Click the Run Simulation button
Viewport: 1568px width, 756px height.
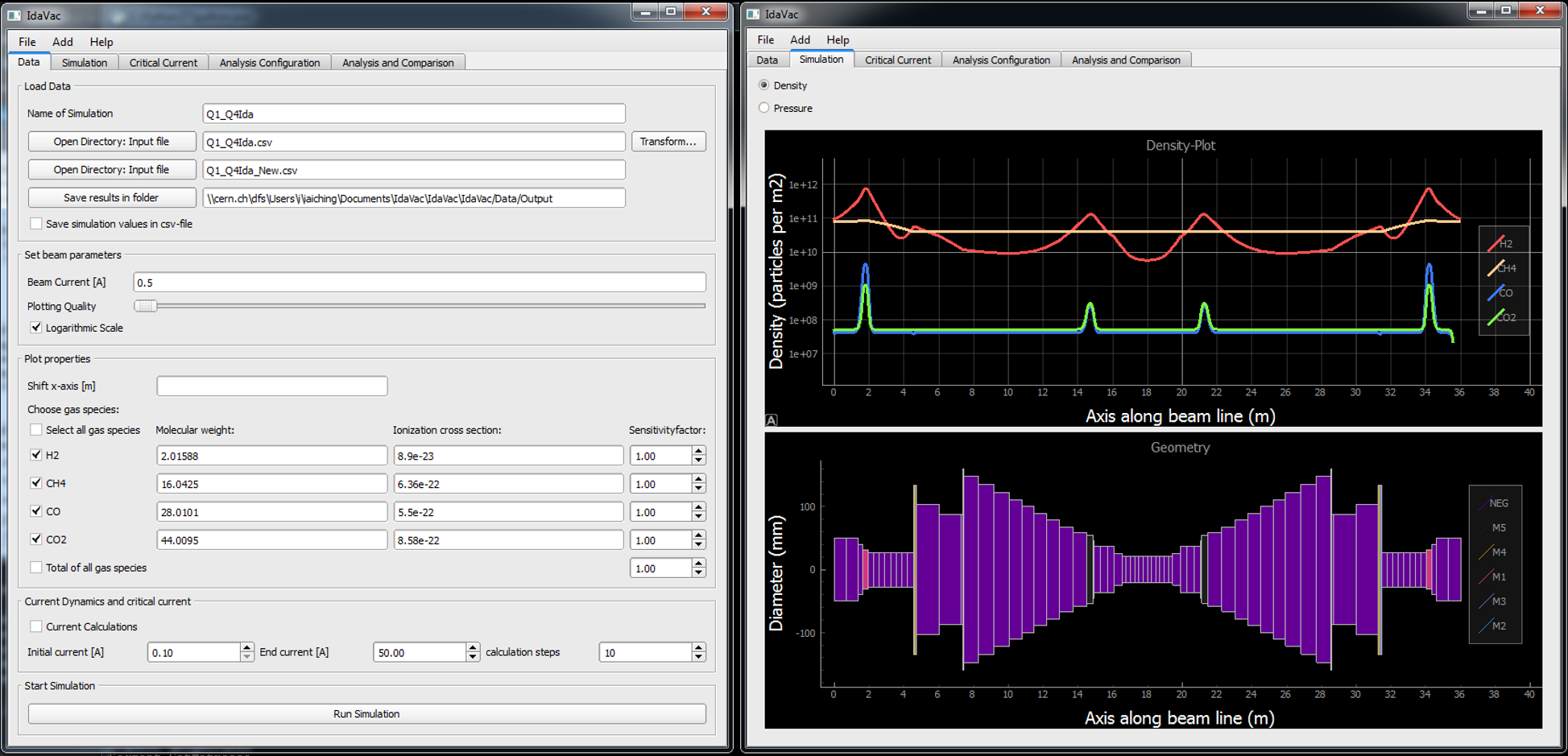coord(366,714)
